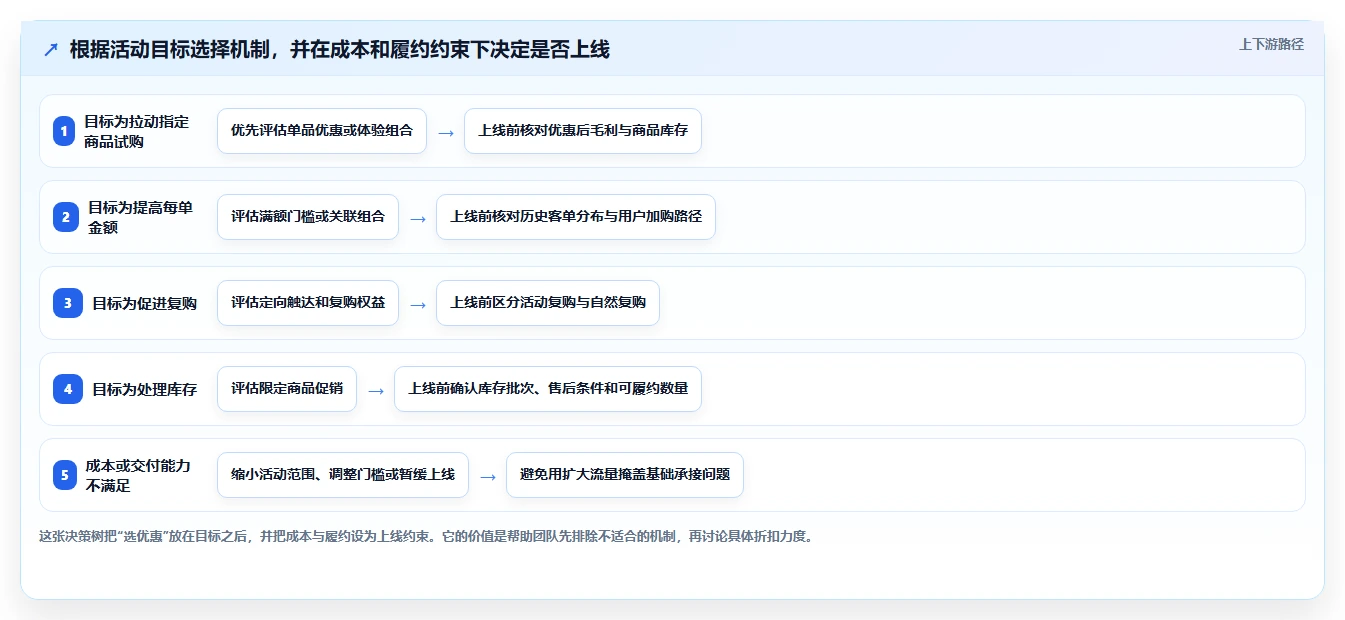Click the label 目标为提高每单金额
1345x620 pixels.
point(140,217)
